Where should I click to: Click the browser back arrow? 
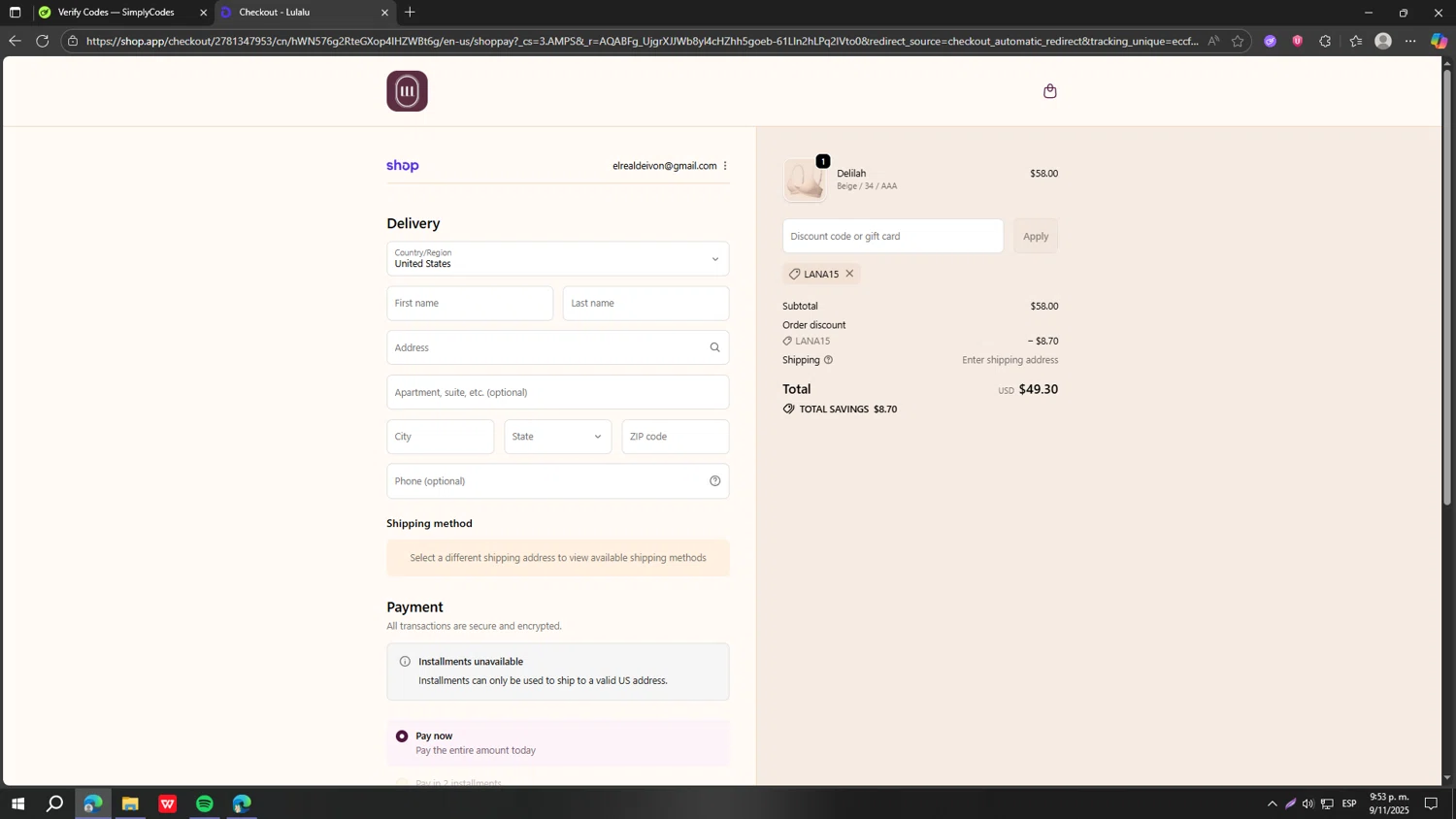[x=15, y=41]
